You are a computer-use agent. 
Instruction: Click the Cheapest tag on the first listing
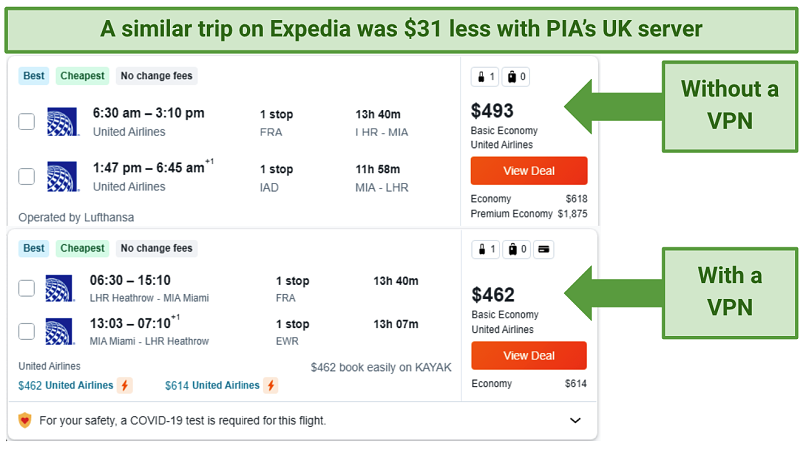click(x=82, y=76)
